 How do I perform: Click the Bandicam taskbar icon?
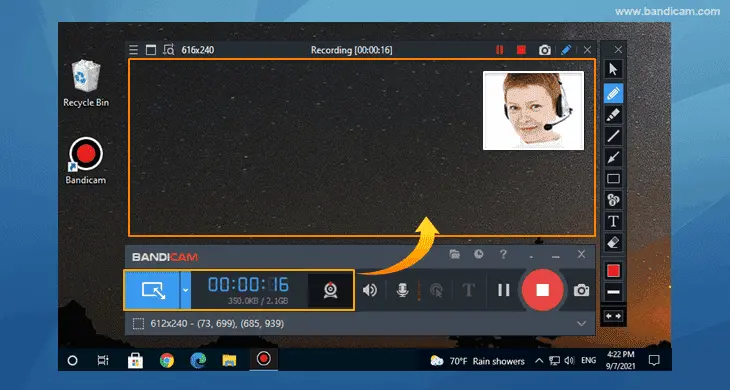264,359
